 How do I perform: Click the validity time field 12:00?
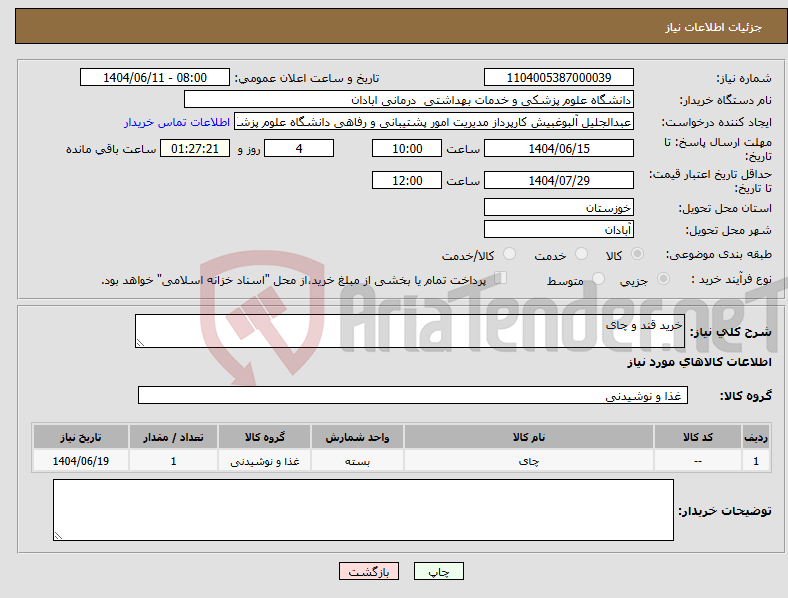407,180
